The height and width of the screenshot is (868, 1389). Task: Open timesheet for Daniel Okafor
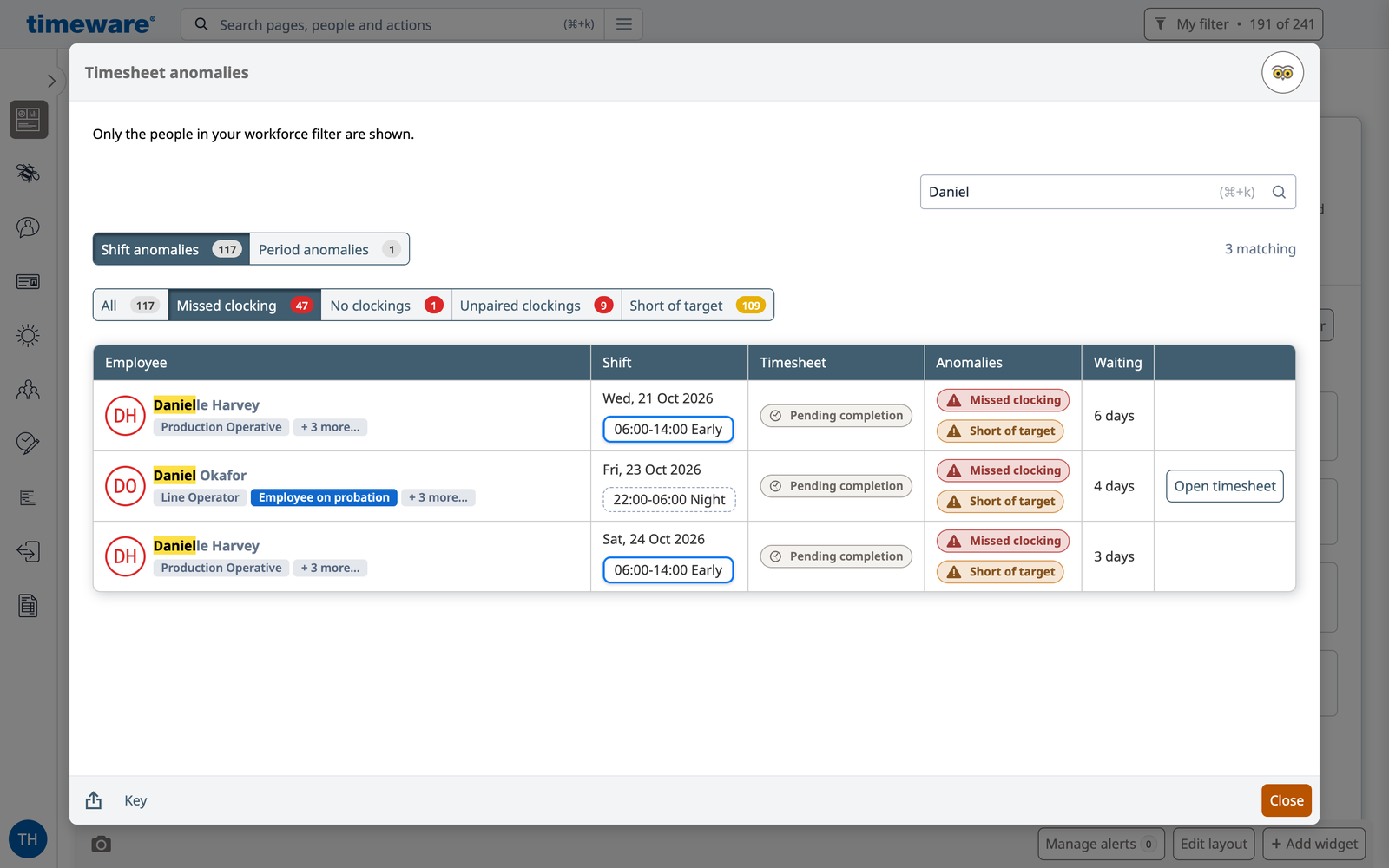coord(1225,486)
